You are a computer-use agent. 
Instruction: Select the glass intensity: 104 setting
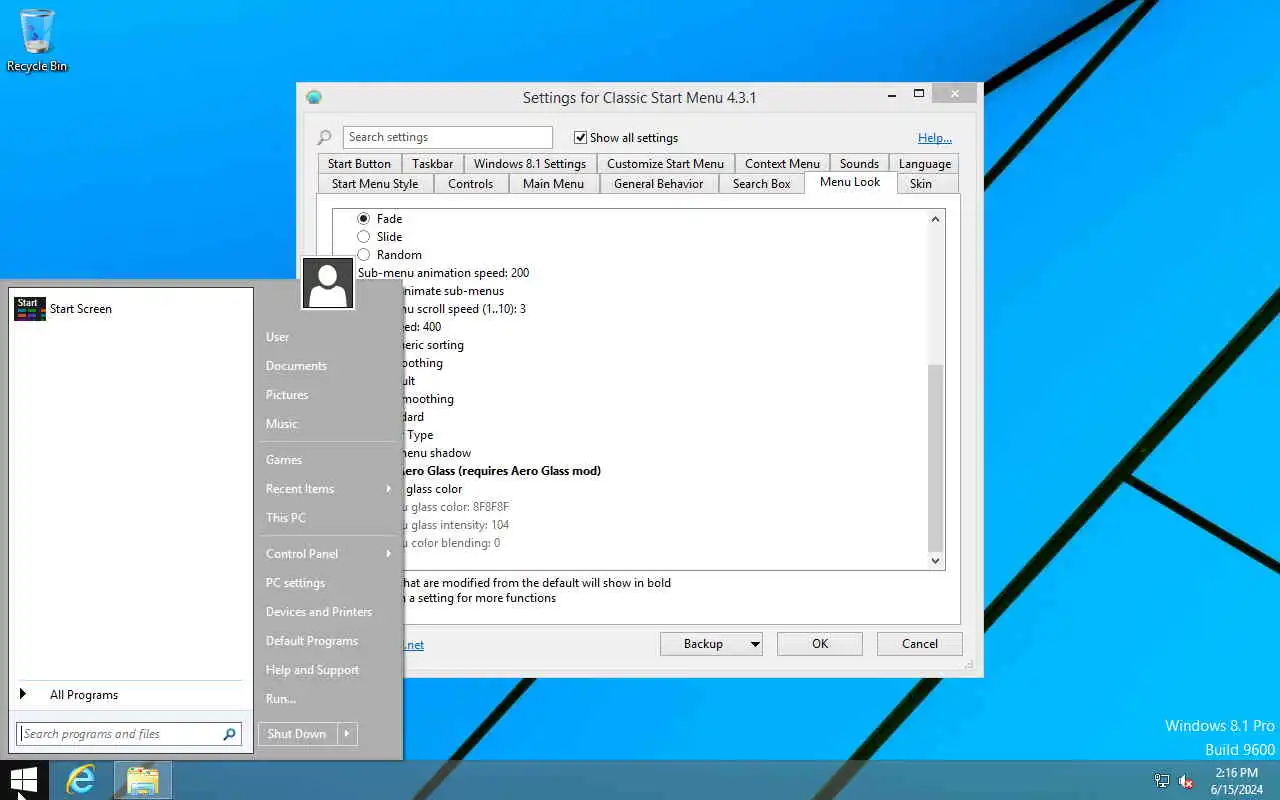(457, 525)
